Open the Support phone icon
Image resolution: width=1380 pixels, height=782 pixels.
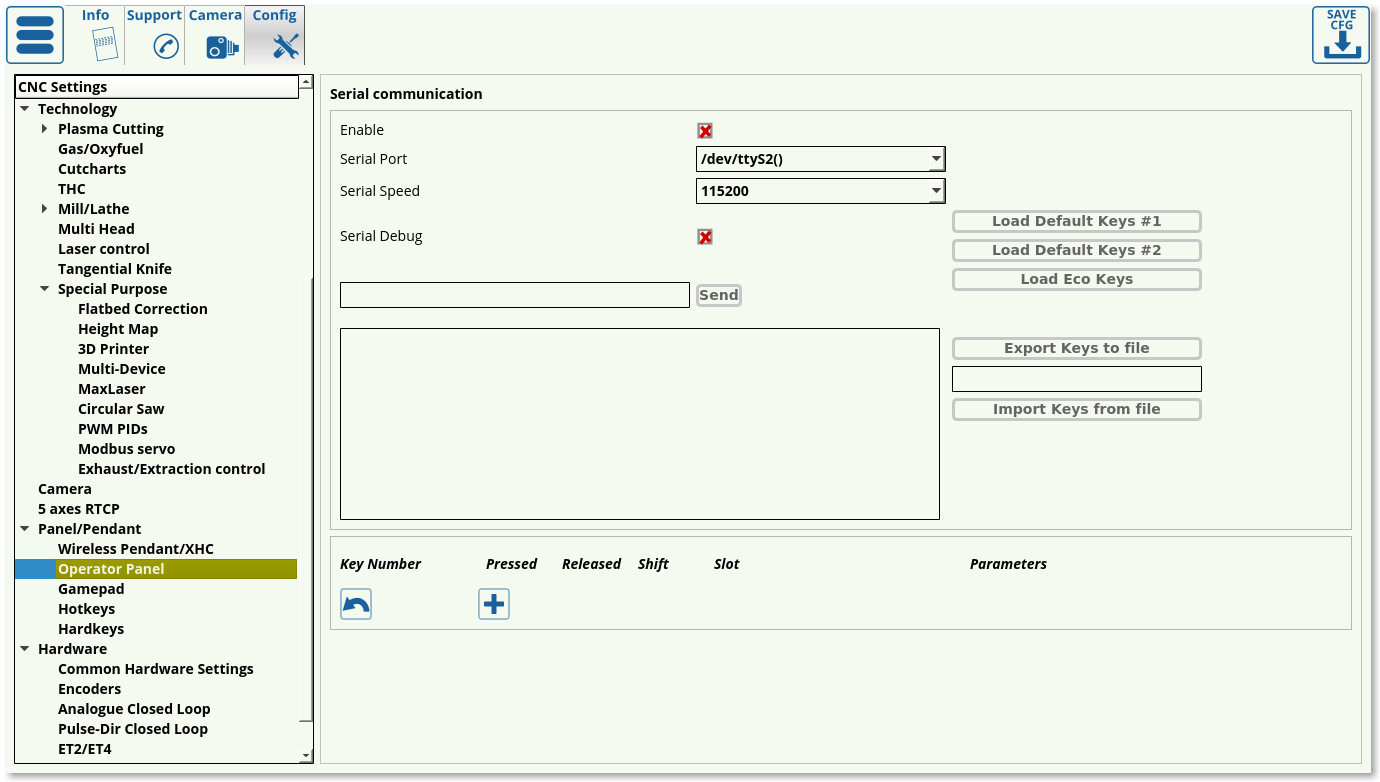pyautogui.click(x=165, y=46)
